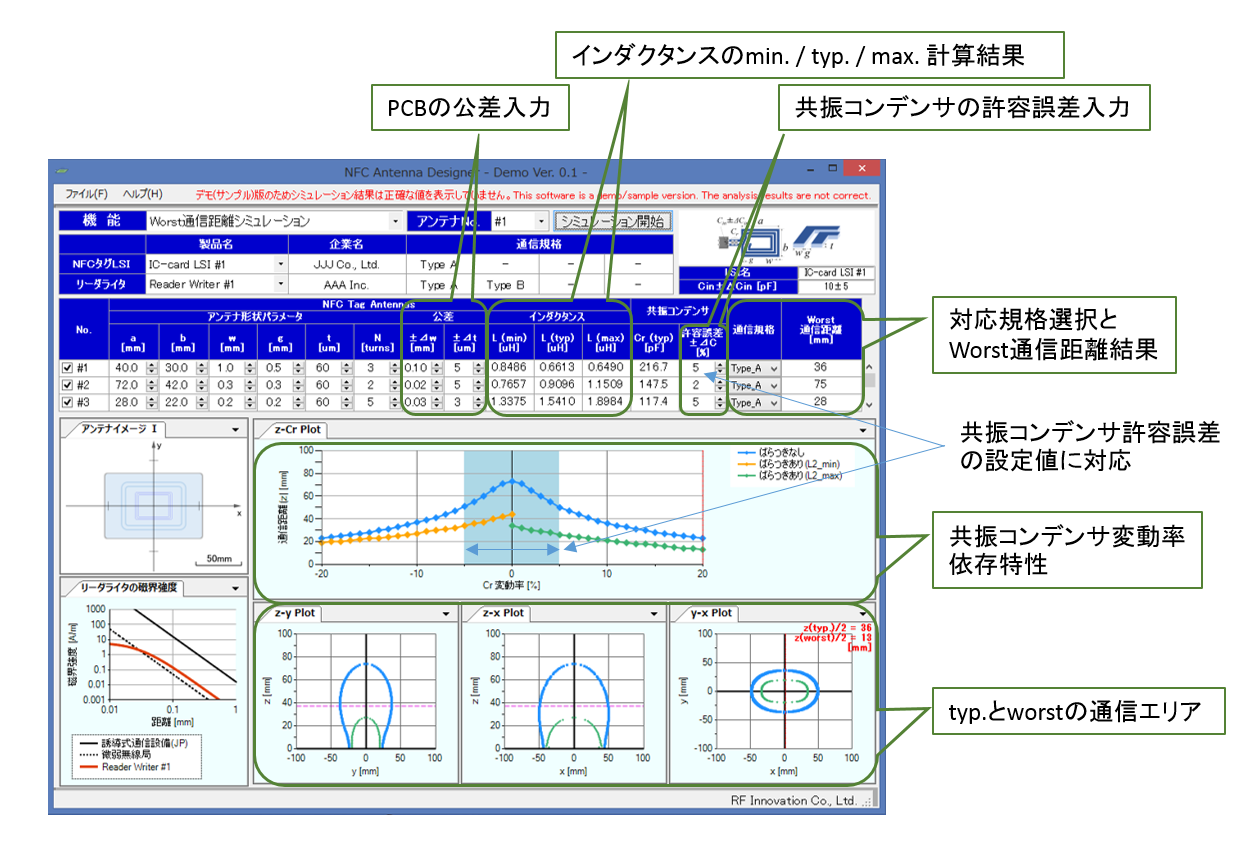1253x851 pixels.
Task: Click the AAA Inc. company cell
Action: pos(348,284)
